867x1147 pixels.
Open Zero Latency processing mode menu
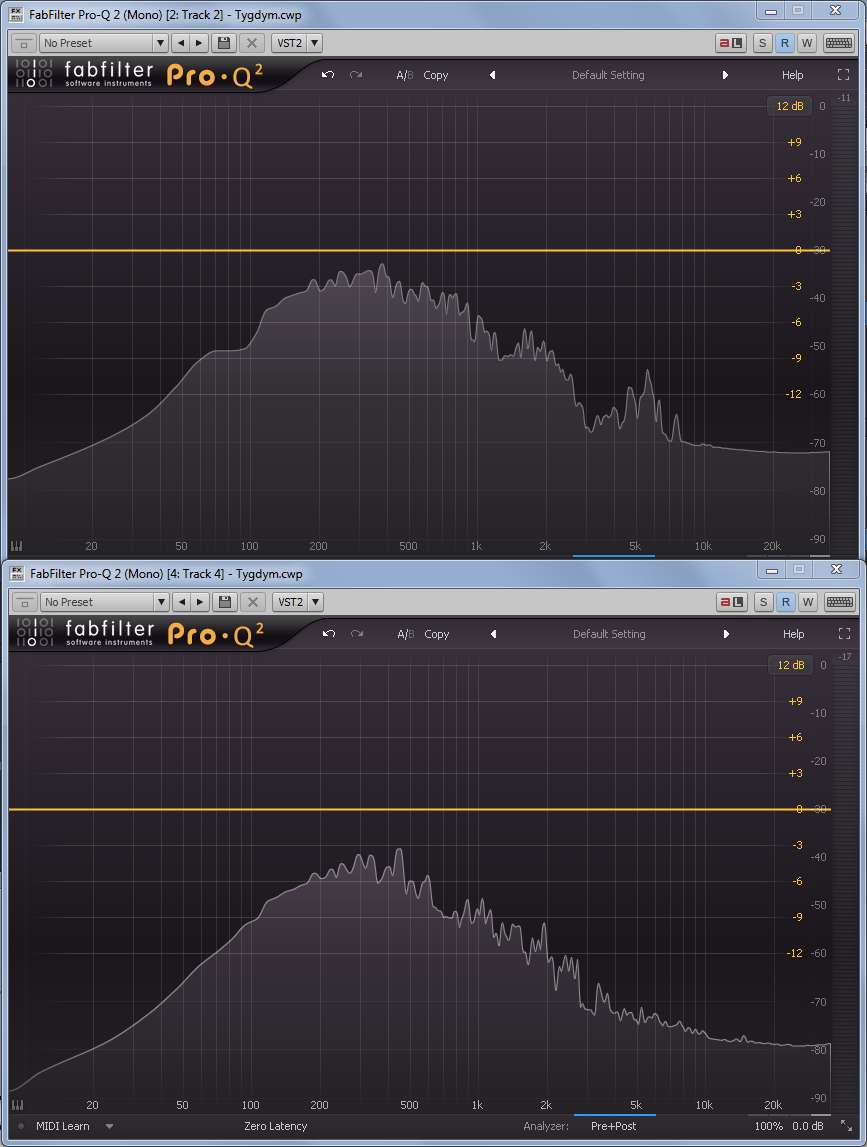tap(275, 1126)
